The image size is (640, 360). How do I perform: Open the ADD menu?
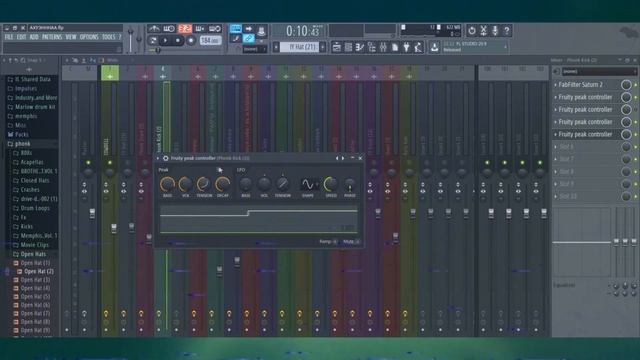coord(34,37)
